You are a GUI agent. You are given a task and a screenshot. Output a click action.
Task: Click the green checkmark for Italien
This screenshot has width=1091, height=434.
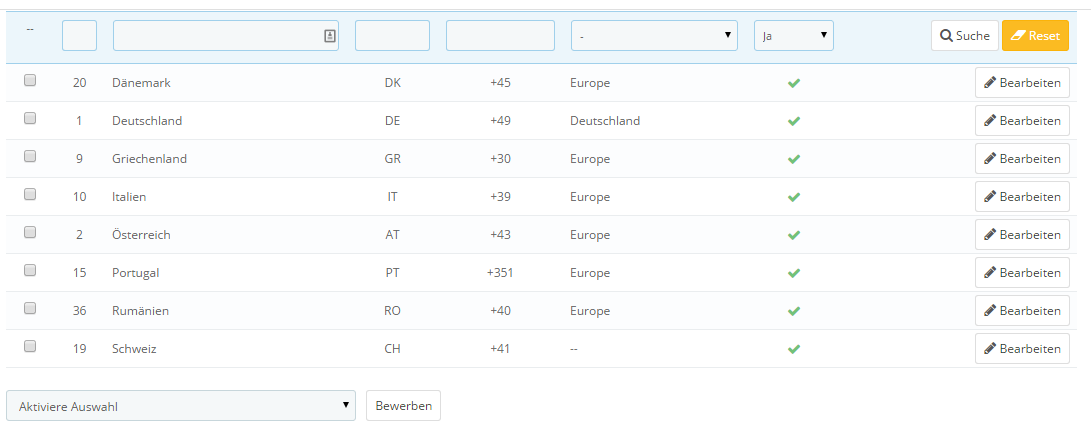click(794, 197)
